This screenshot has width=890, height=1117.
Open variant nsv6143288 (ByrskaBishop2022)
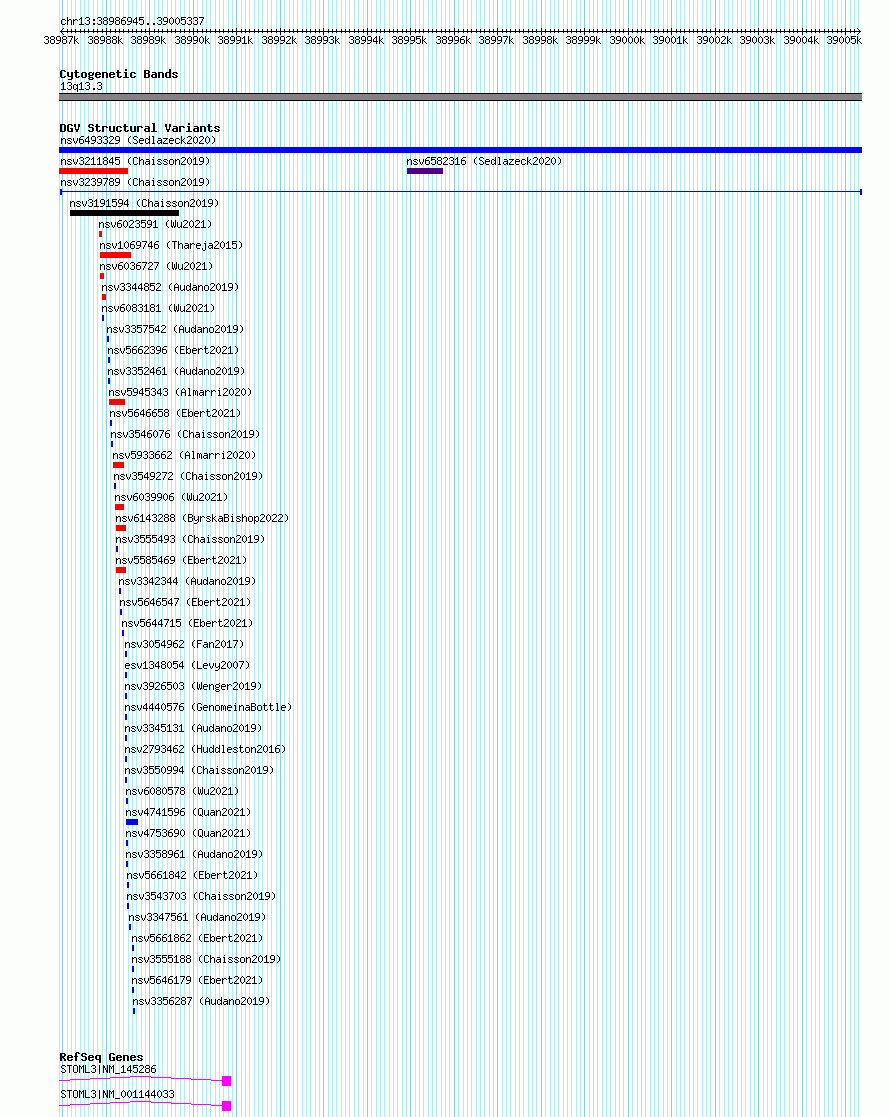(202, 519)
